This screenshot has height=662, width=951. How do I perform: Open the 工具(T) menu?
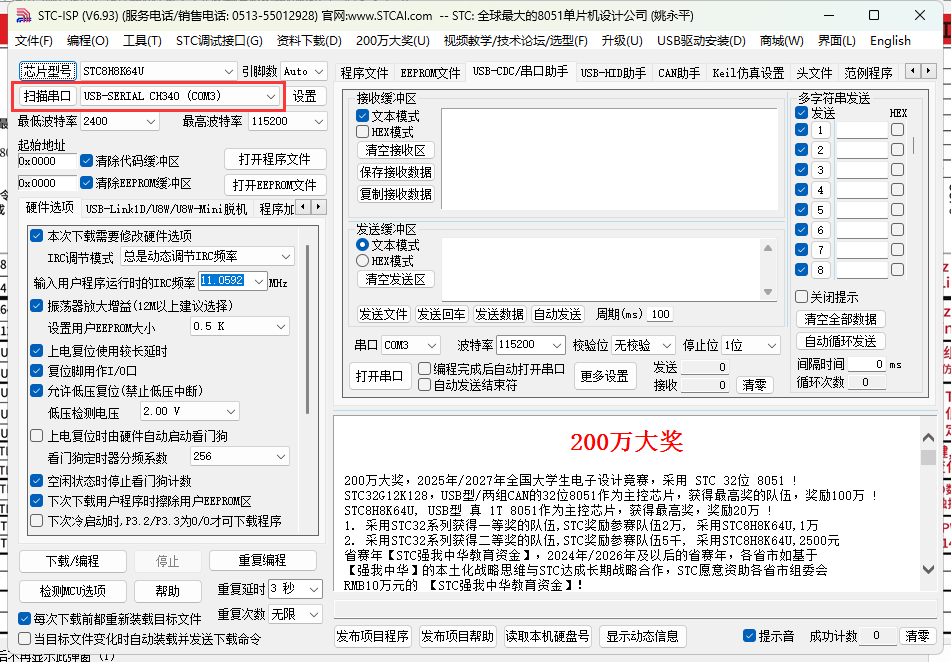(142, 41)
